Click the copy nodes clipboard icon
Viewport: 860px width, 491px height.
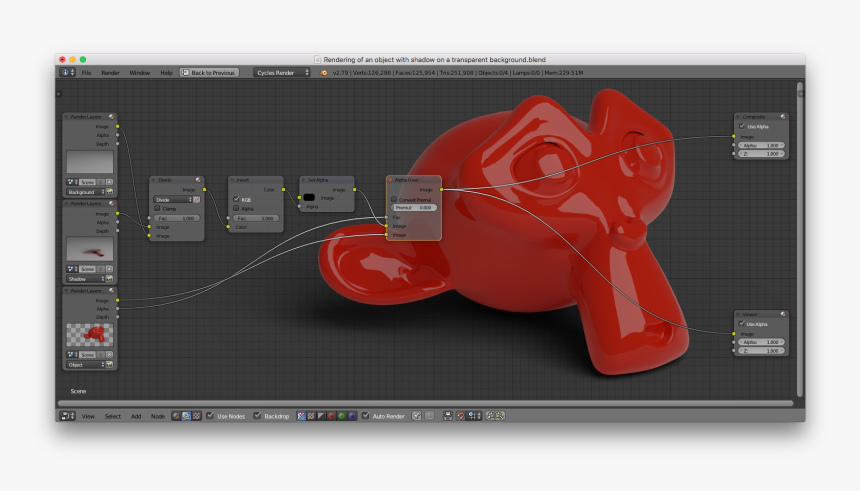coord(490,416)
